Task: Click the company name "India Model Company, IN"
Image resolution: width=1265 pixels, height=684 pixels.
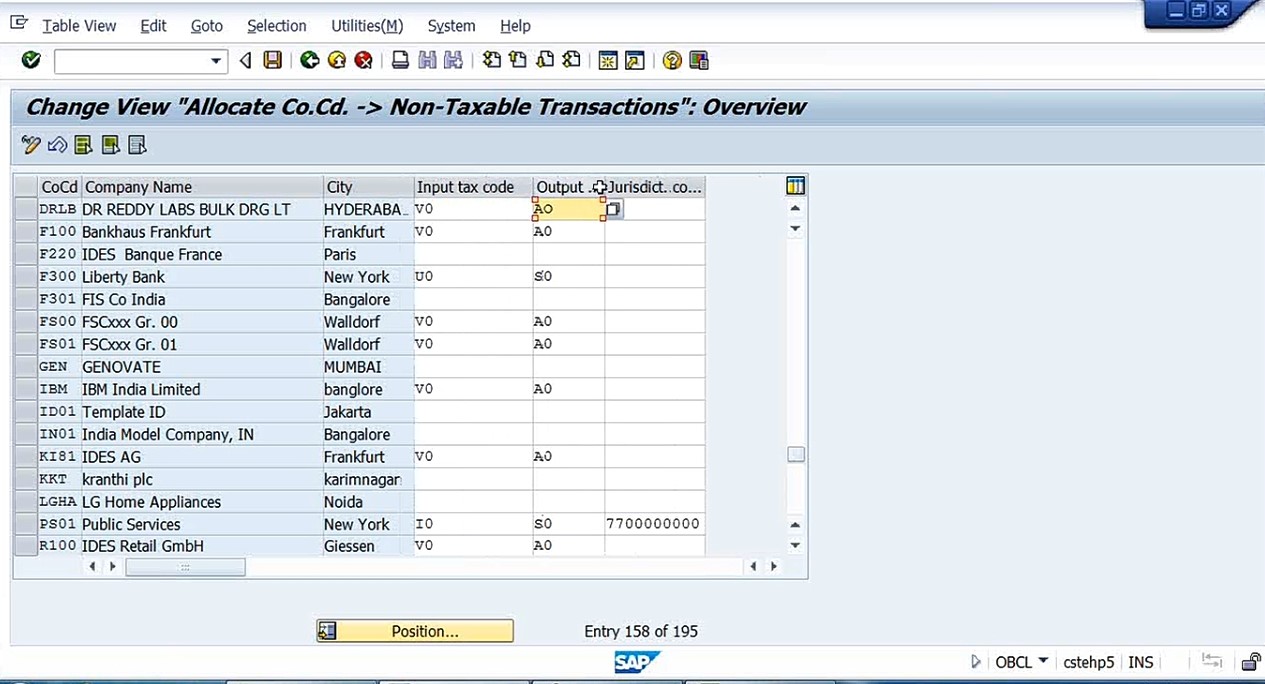Action: (x=168, y=434)
